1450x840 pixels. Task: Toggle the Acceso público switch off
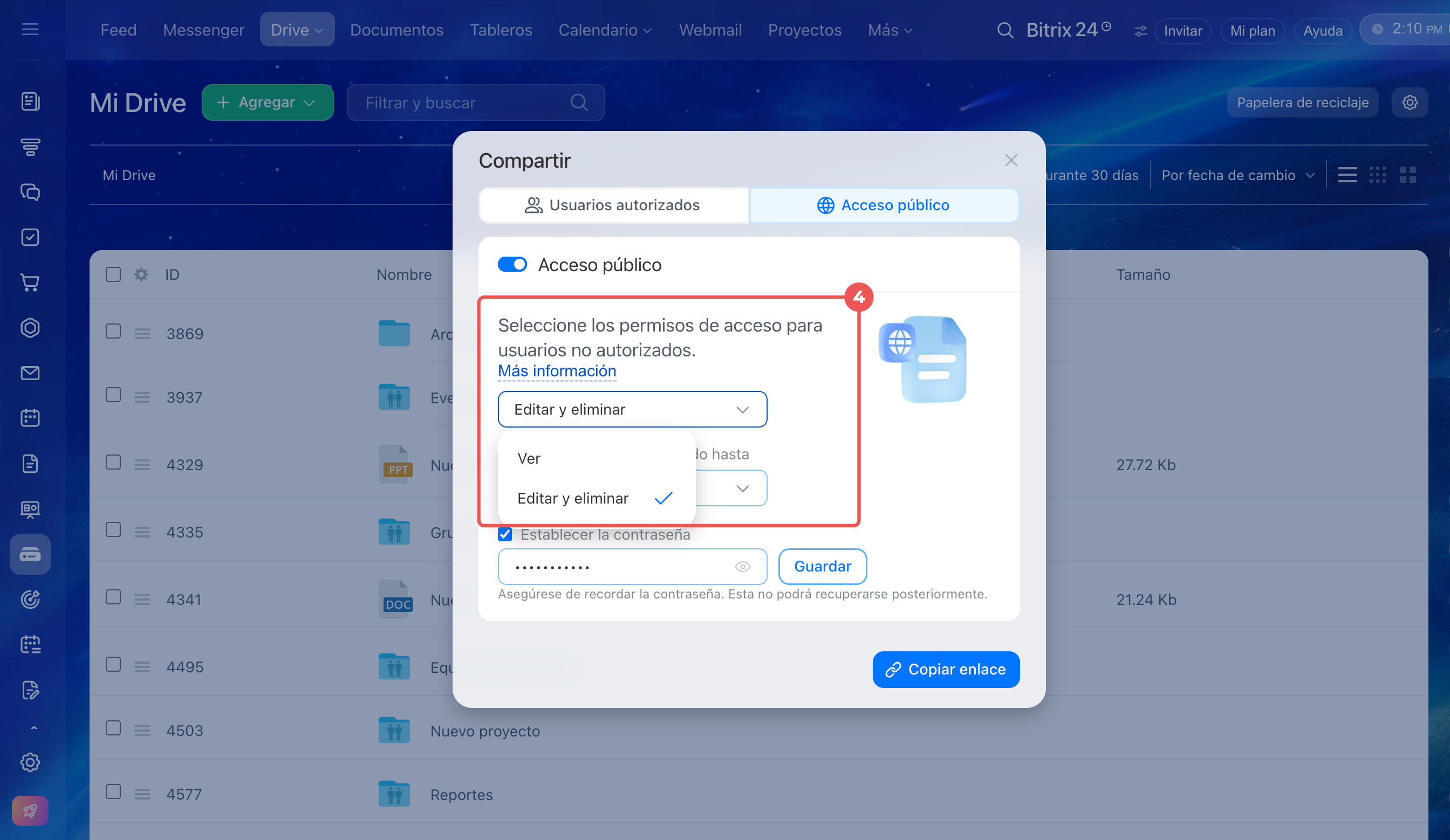pos(512,265)
